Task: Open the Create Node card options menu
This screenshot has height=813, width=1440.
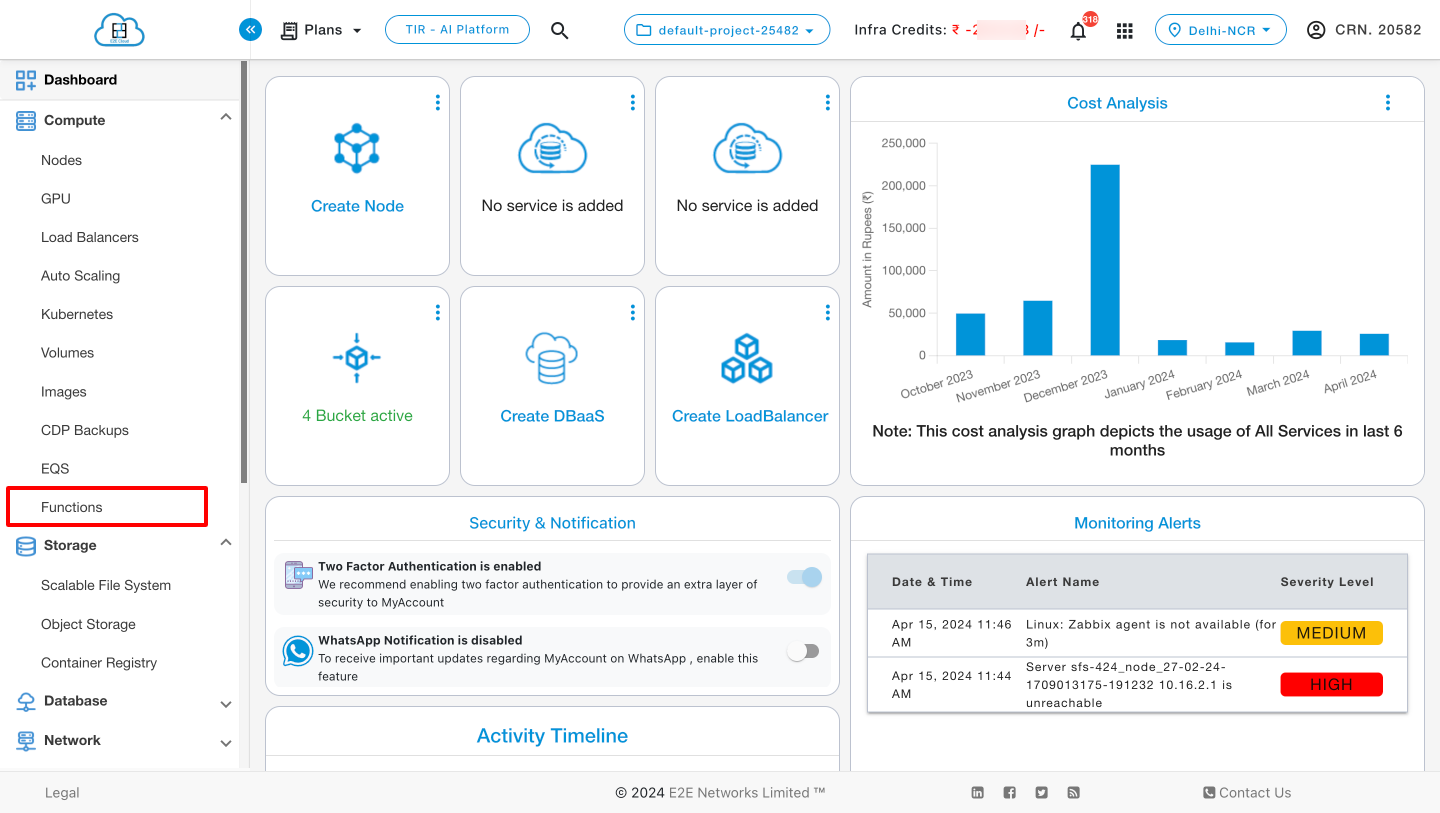Action: (x=437, y=102)
